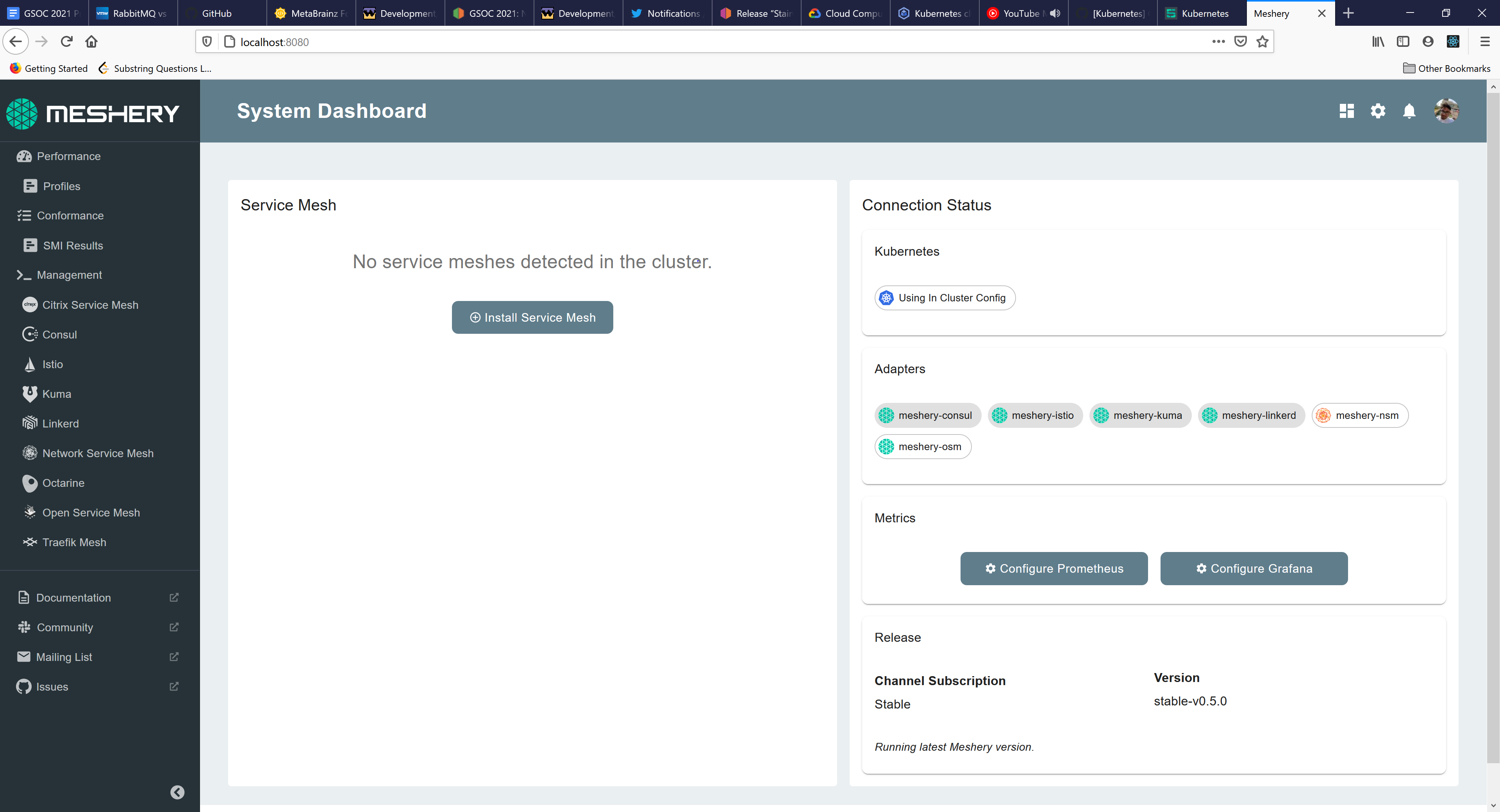Open notifications bell icon

1409,110
